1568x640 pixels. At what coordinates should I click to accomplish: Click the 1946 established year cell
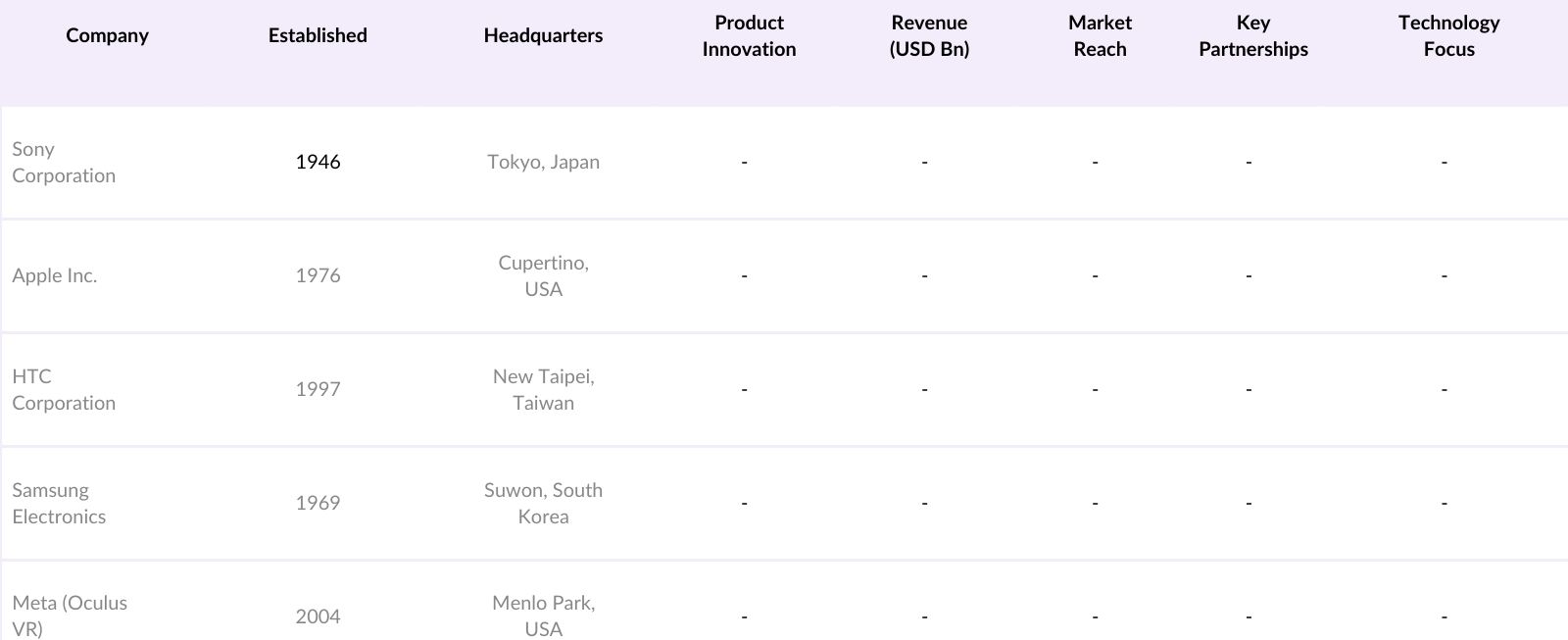point(318,163)
